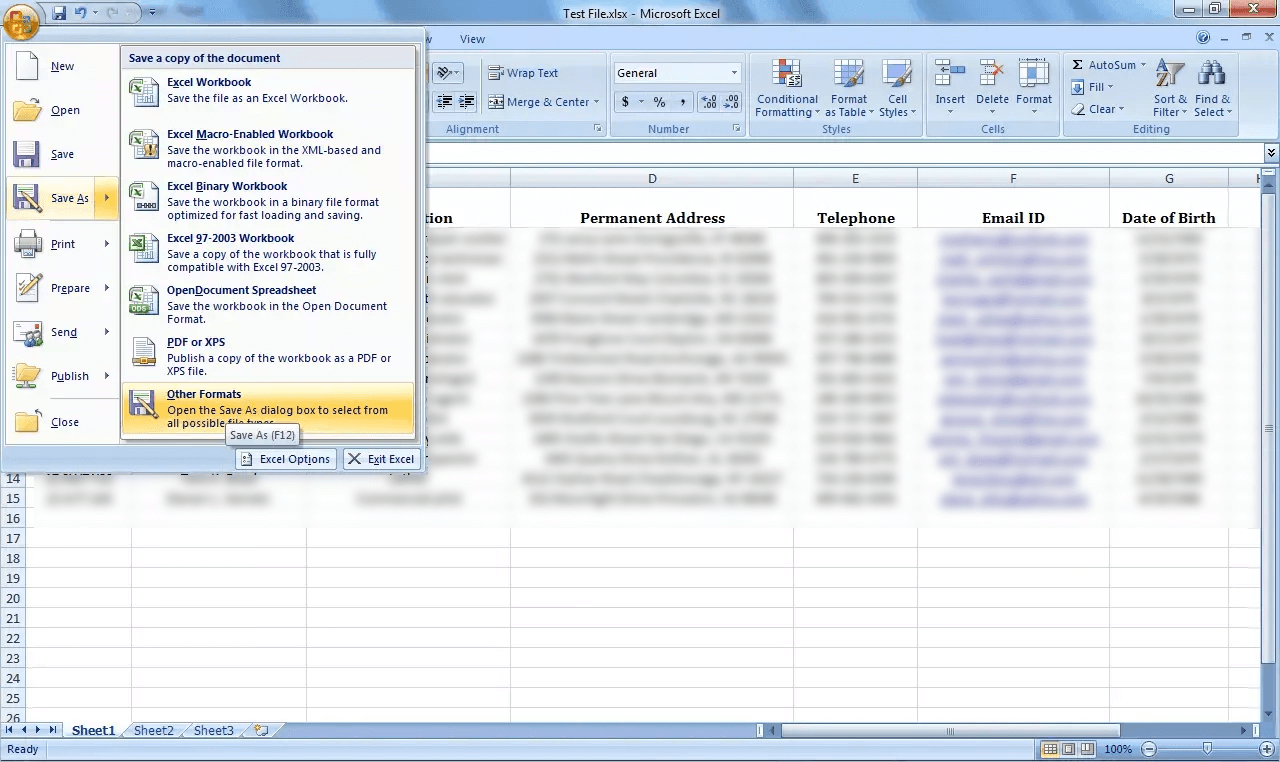1280x762 pixels.
Task: Expand the Fill options dropdown
Action: (1108, 86)
